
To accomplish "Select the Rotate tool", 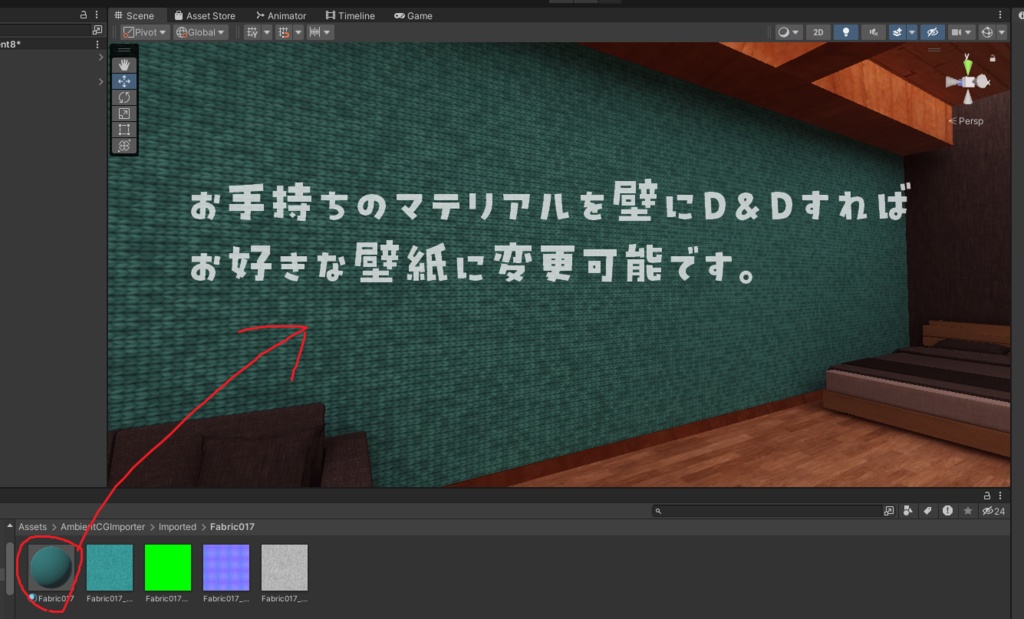I will point(124,97).
